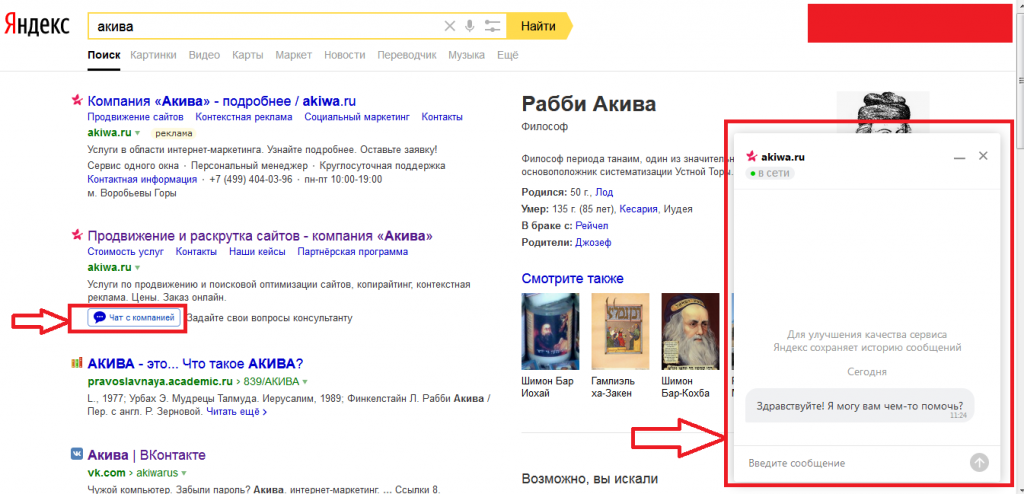The height and width of the screenshot is (494, 1024).
Task: Expand arrow next to second akiwa.ru URL
Action: click(x=138, y=268)
